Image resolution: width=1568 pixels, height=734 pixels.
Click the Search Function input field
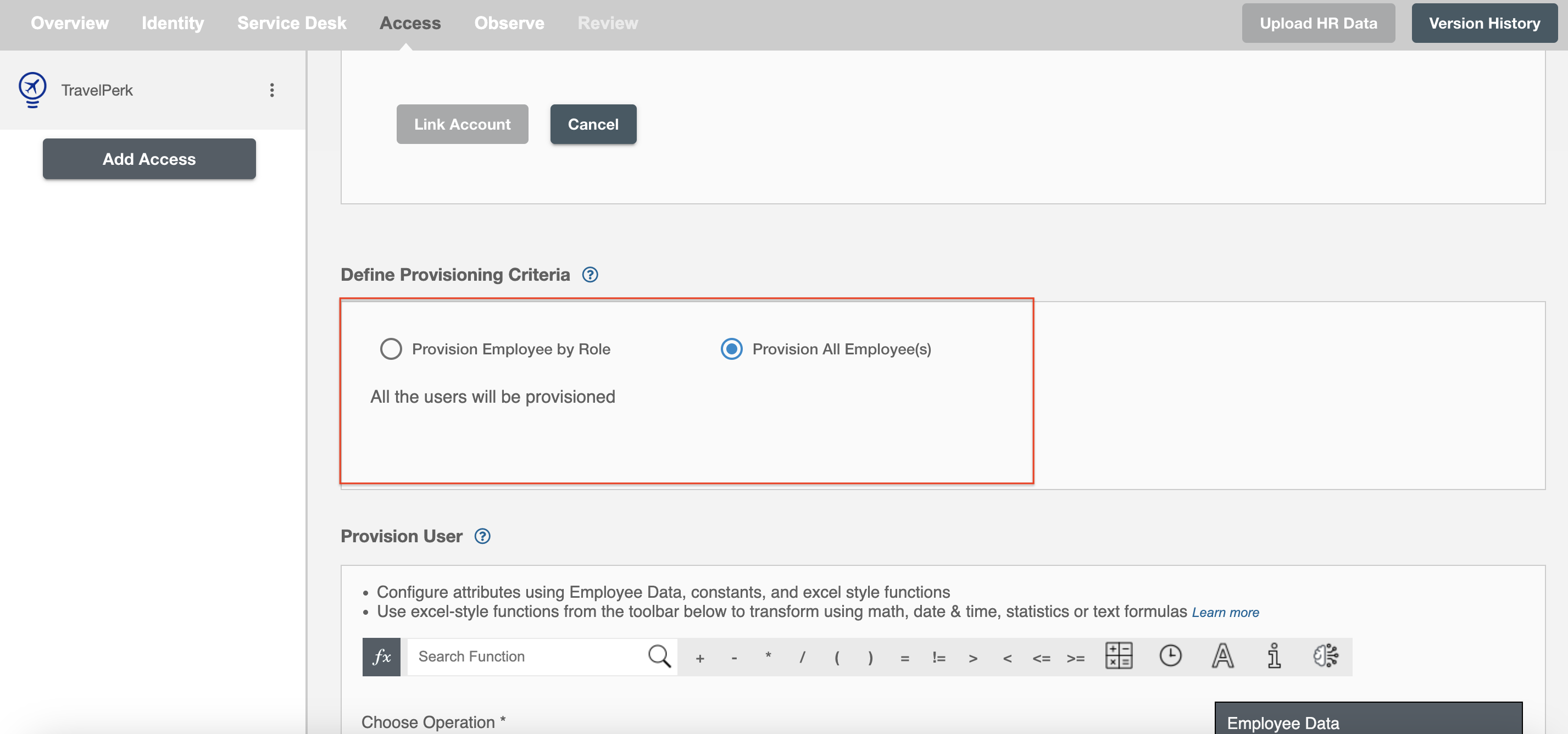click(524, 657)
